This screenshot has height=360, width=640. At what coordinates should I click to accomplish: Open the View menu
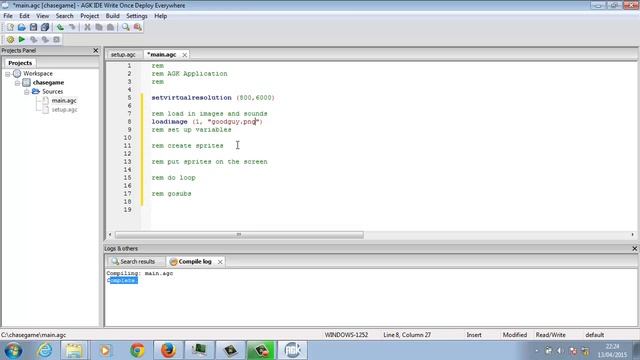click(42, 16)
